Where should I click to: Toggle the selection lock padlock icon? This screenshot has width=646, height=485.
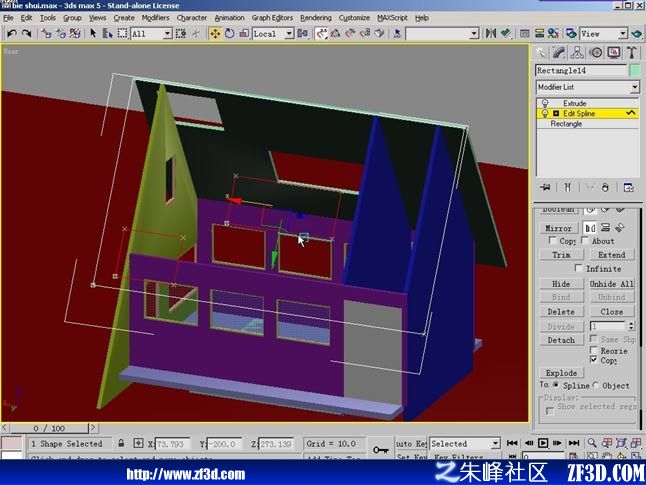point(121,443)
